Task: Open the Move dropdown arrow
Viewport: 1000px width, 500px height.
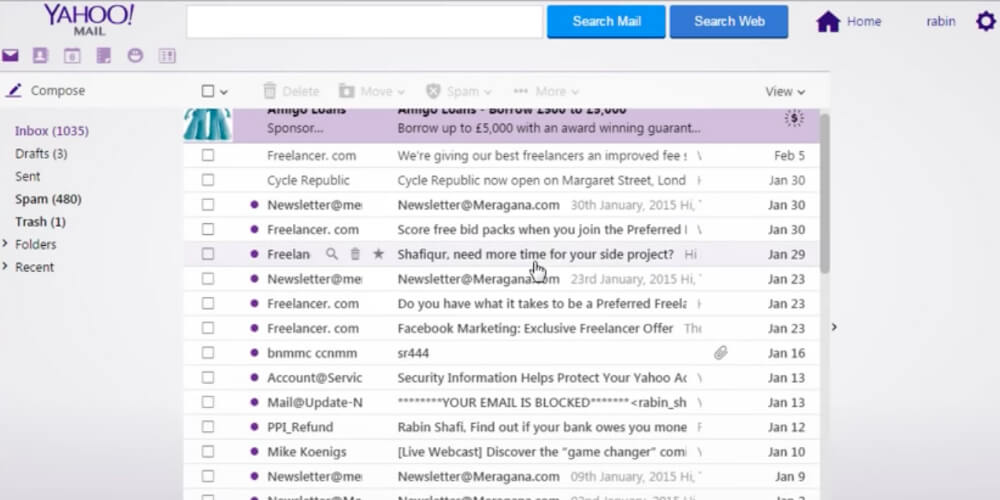Action: click(x=401, y=92)
